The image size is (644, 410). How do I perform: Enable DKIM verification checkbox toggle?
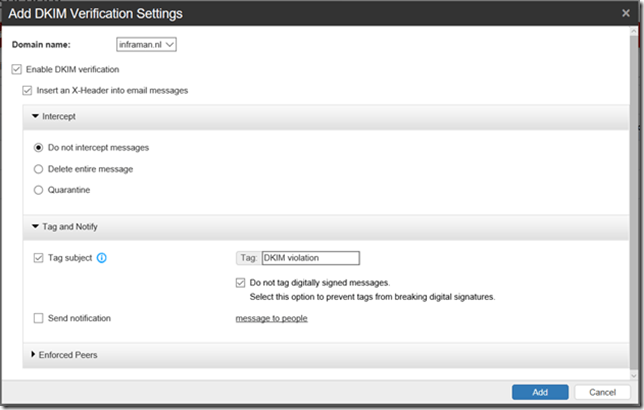tap(16, 69)
